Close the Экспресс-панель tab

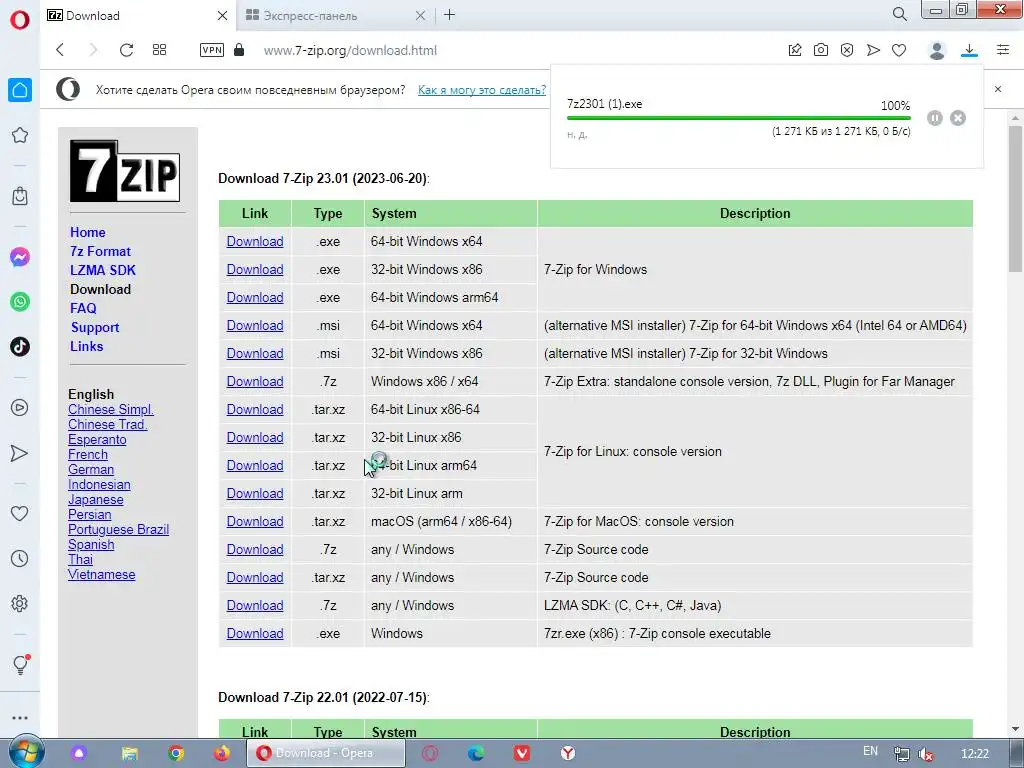tap(421, 15)
